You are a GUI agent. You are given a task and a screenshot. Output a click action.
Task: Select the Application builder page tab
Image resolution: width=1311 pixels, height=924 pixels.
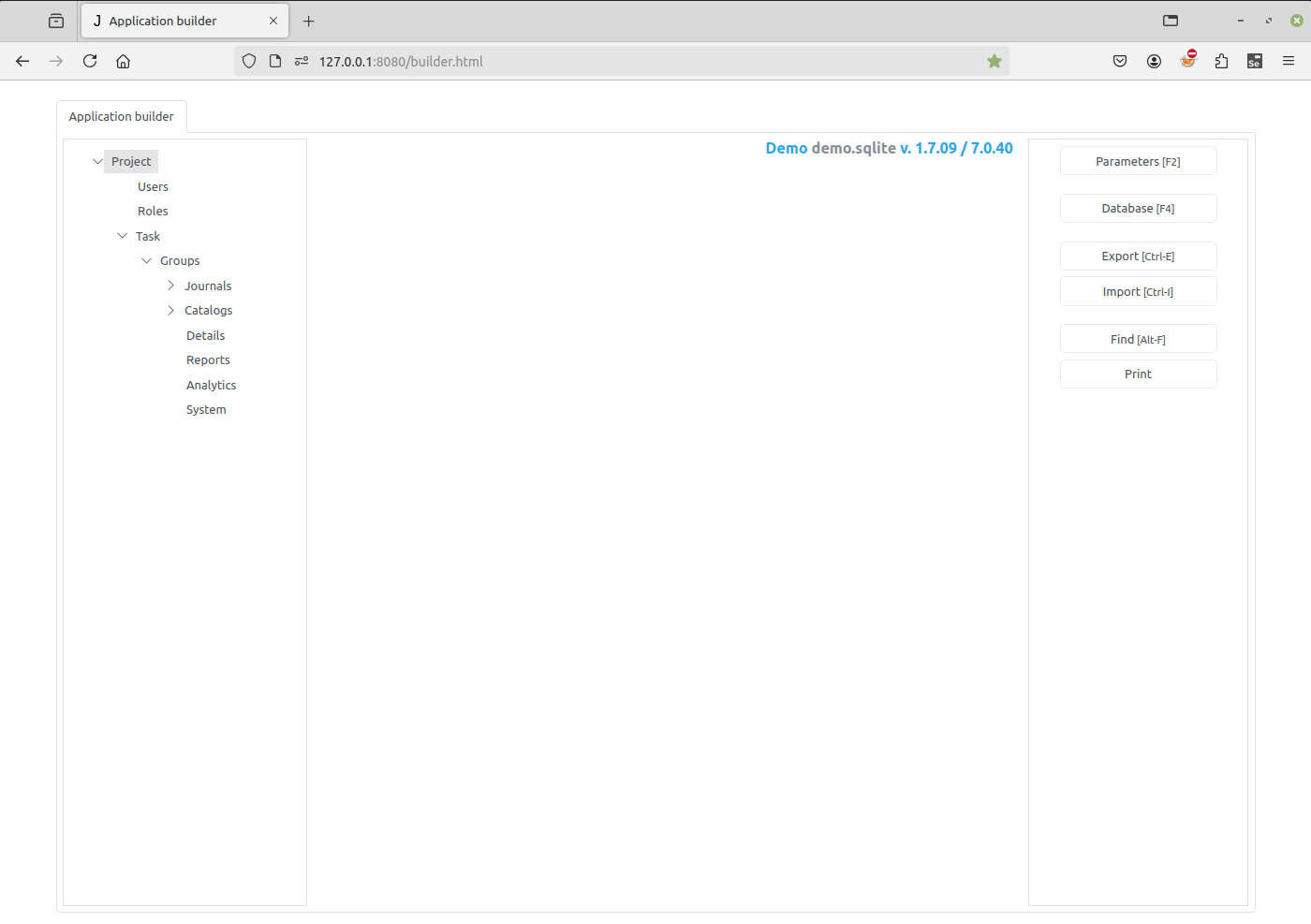[122, 116]
